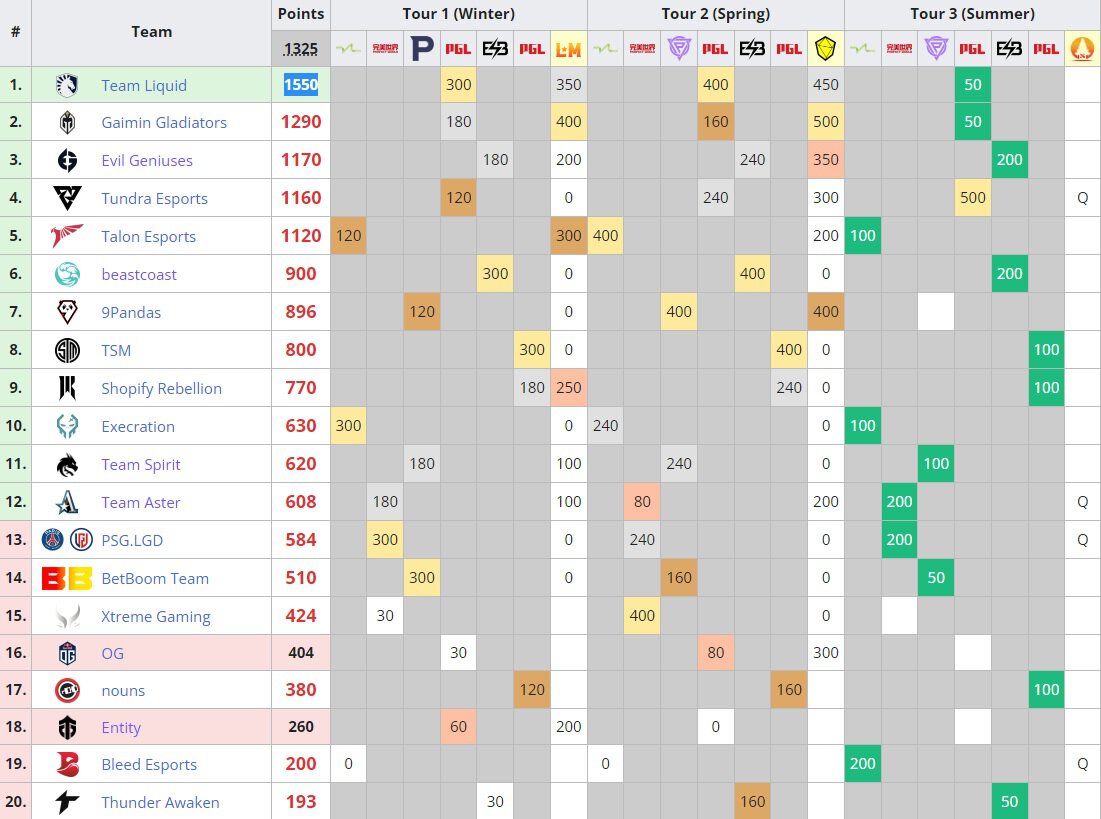Image resolution: width=1101 pixels, height=819 pixels.
Task: Click the Team Aster logo
Action: coord(67,502)
